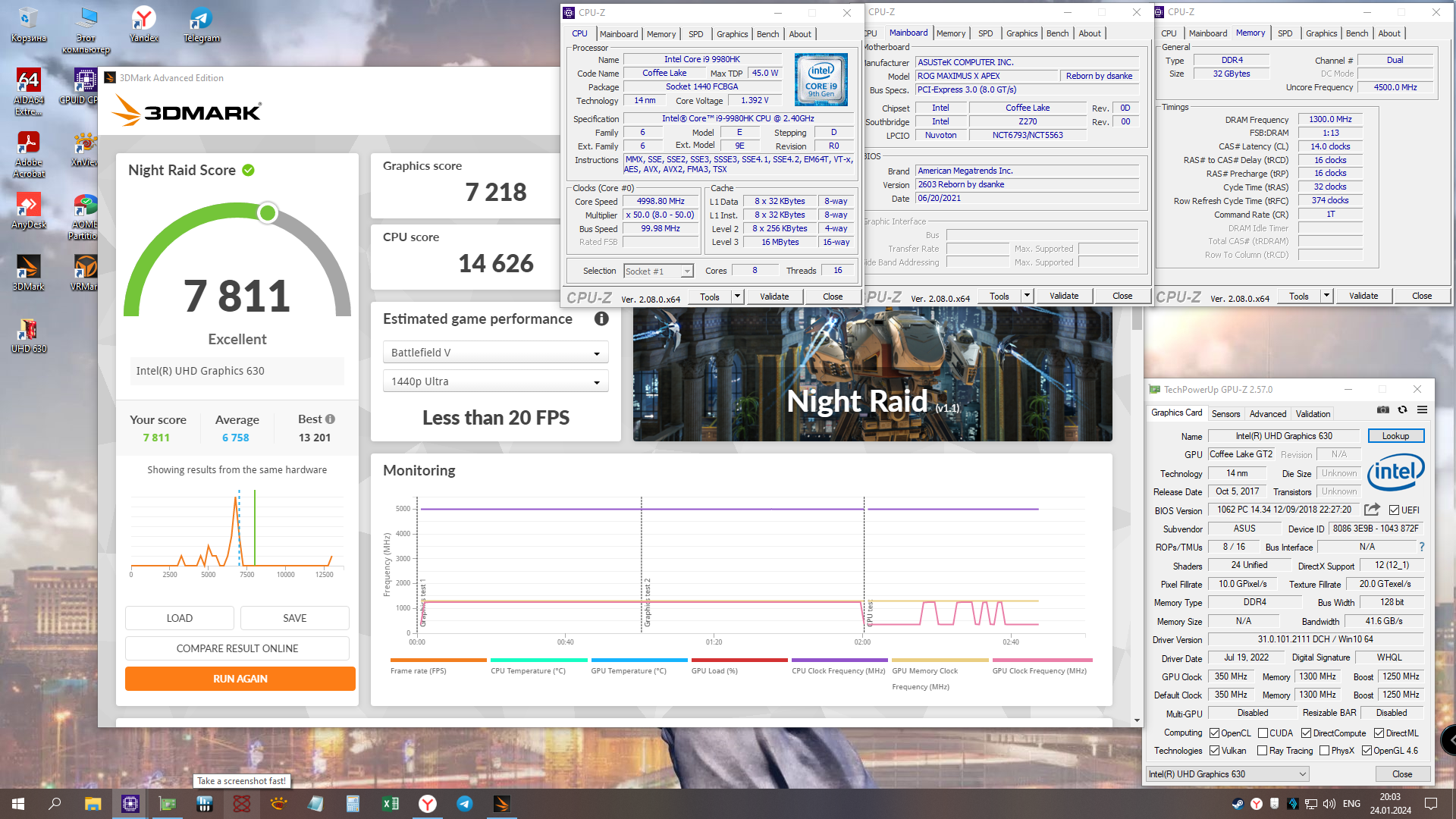Open the Adobe Acrobat desktop icon
This screenshot has width=1456, height=819.
pyautogui.click(x=29, y=154)
